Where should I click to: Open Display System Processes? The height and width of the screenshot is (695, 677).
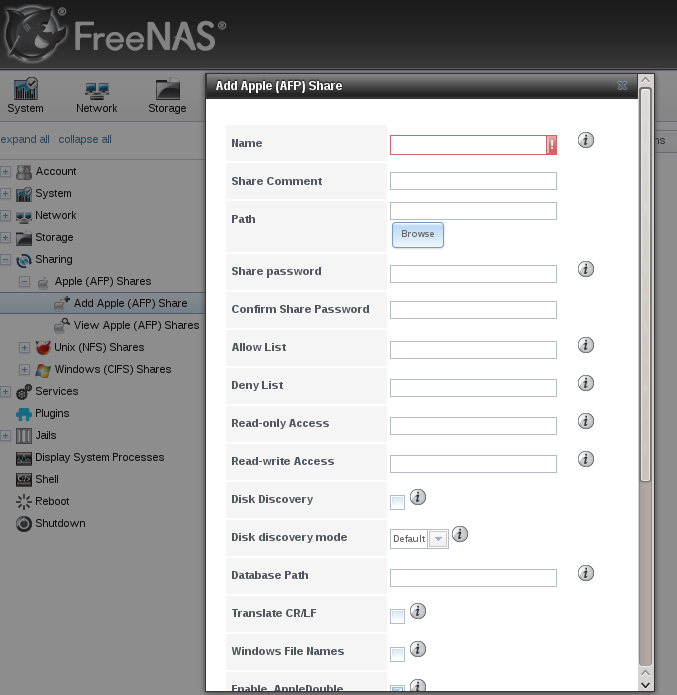coord(99,457)
